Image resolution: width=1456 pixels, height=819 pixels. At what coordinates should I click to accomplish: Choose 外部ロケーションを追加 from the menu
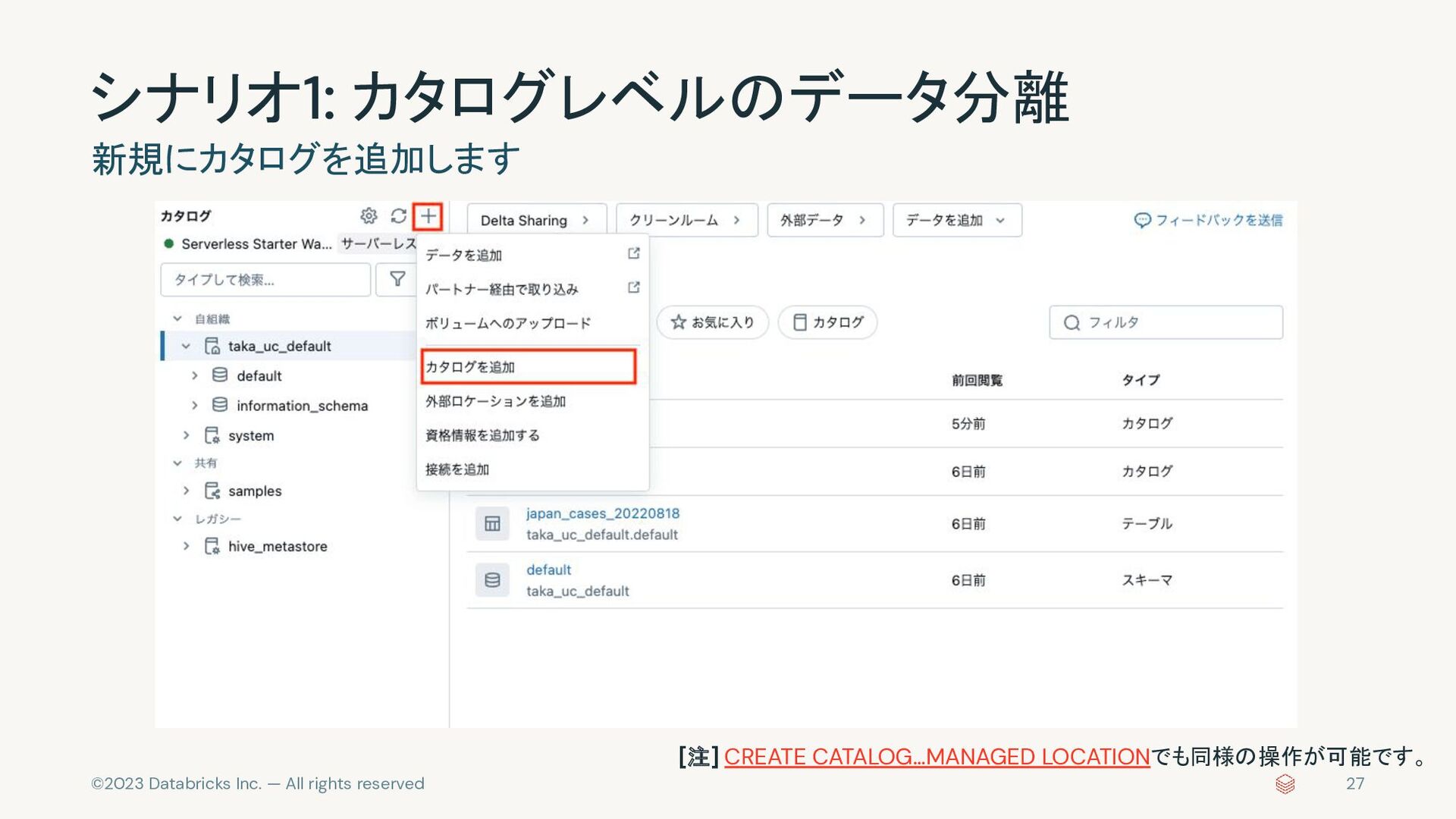(x=532, y=401)
